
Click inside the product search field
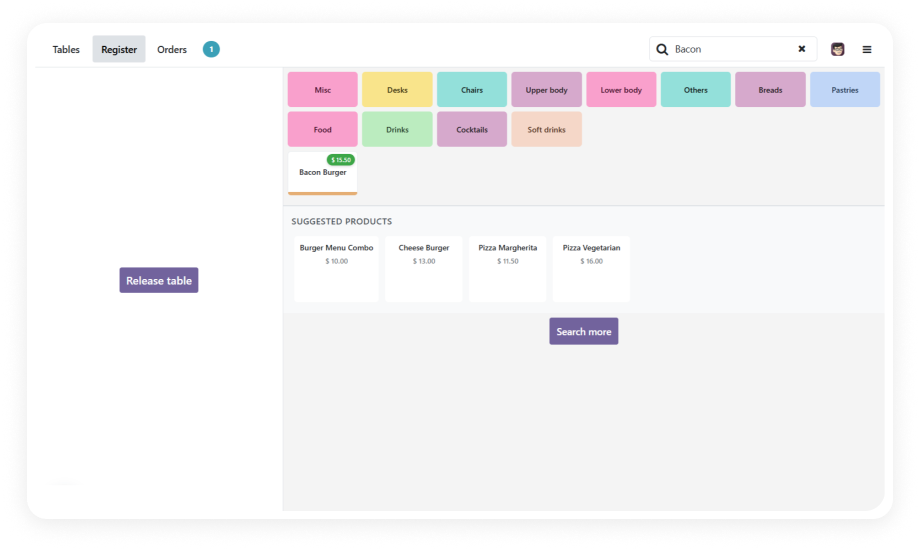click(x=732, y=49)
